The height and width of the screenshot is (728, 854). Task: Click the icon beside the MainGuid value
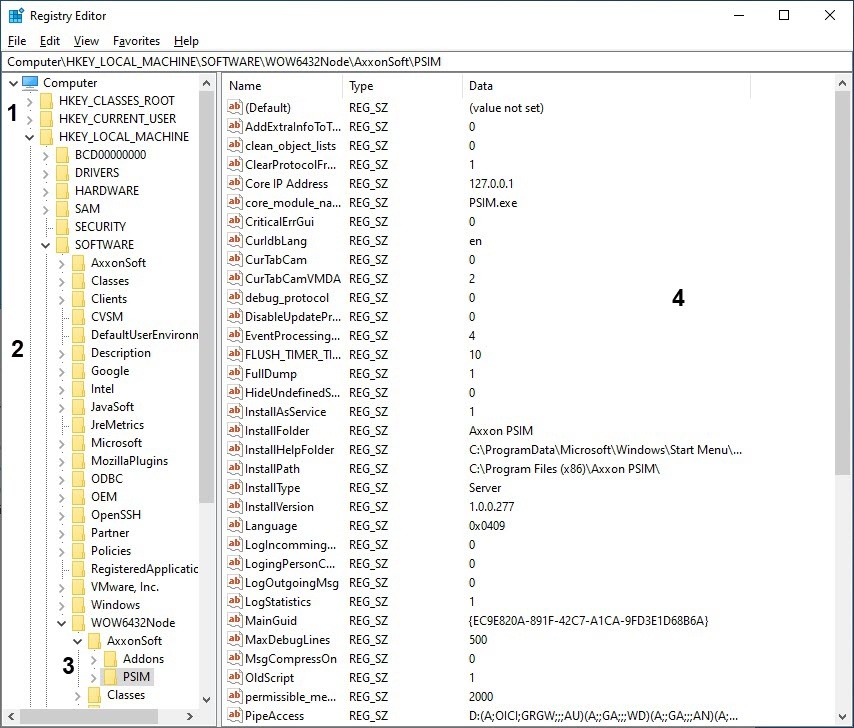click(235, 621)
